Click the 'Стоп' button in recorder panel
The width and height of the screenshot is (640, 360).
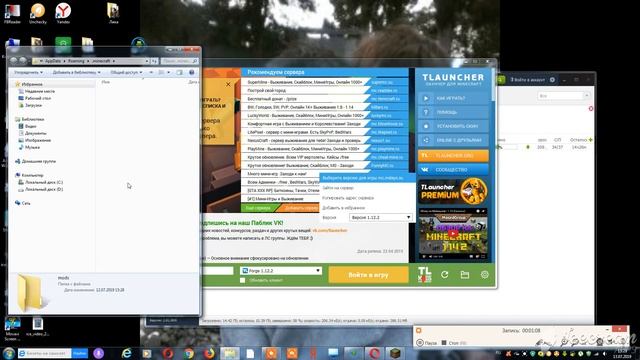coord(454,343)
